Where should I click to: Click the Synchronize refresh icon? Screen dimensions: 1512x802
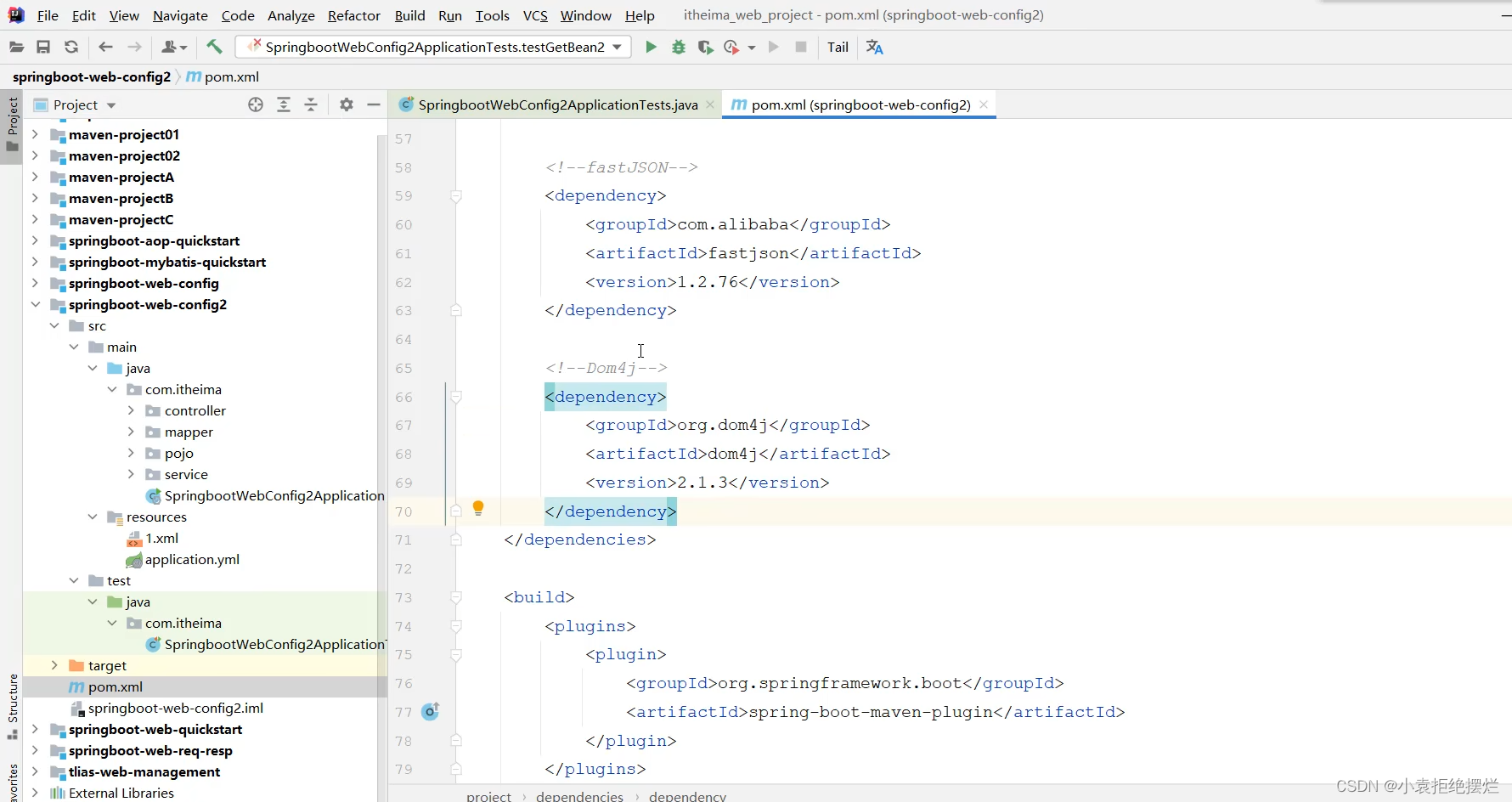(x=71, y=48)
